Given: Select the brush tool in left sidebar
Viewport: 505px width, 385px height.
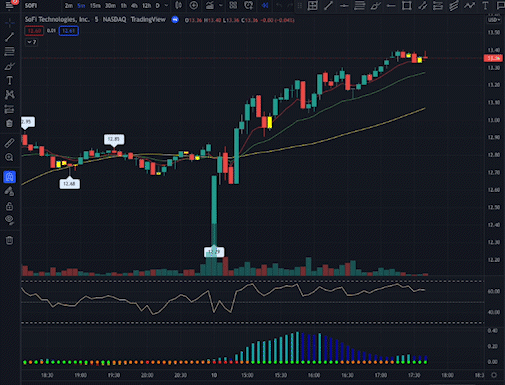Looking at the screenshot, I should pos(9,66).
